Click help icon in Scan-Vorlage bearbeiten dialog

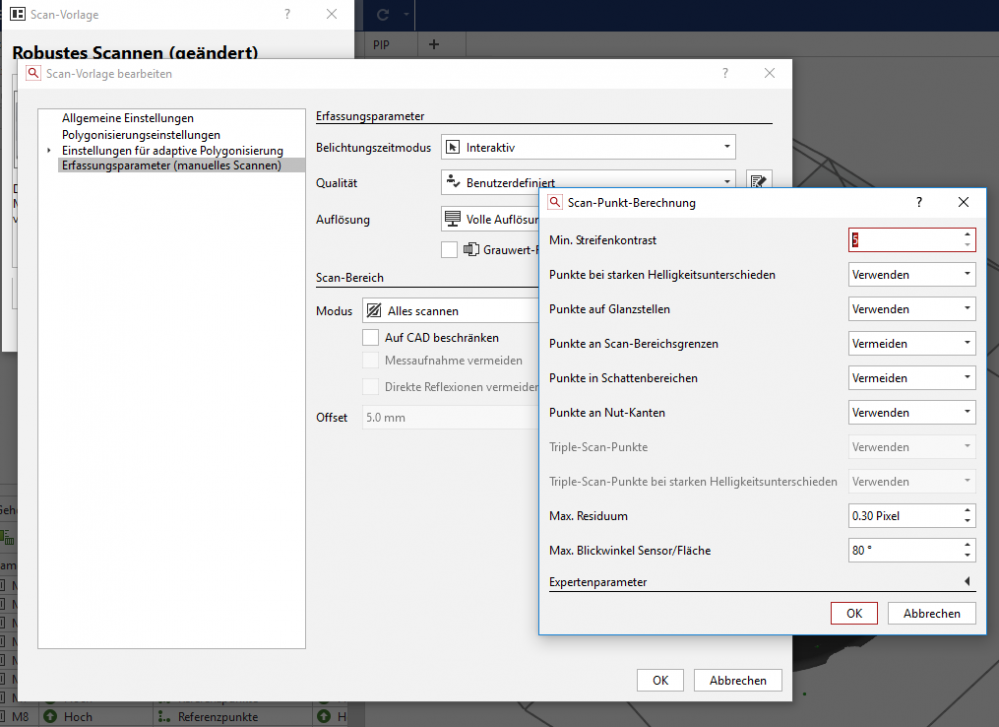[x=725, y=73]
